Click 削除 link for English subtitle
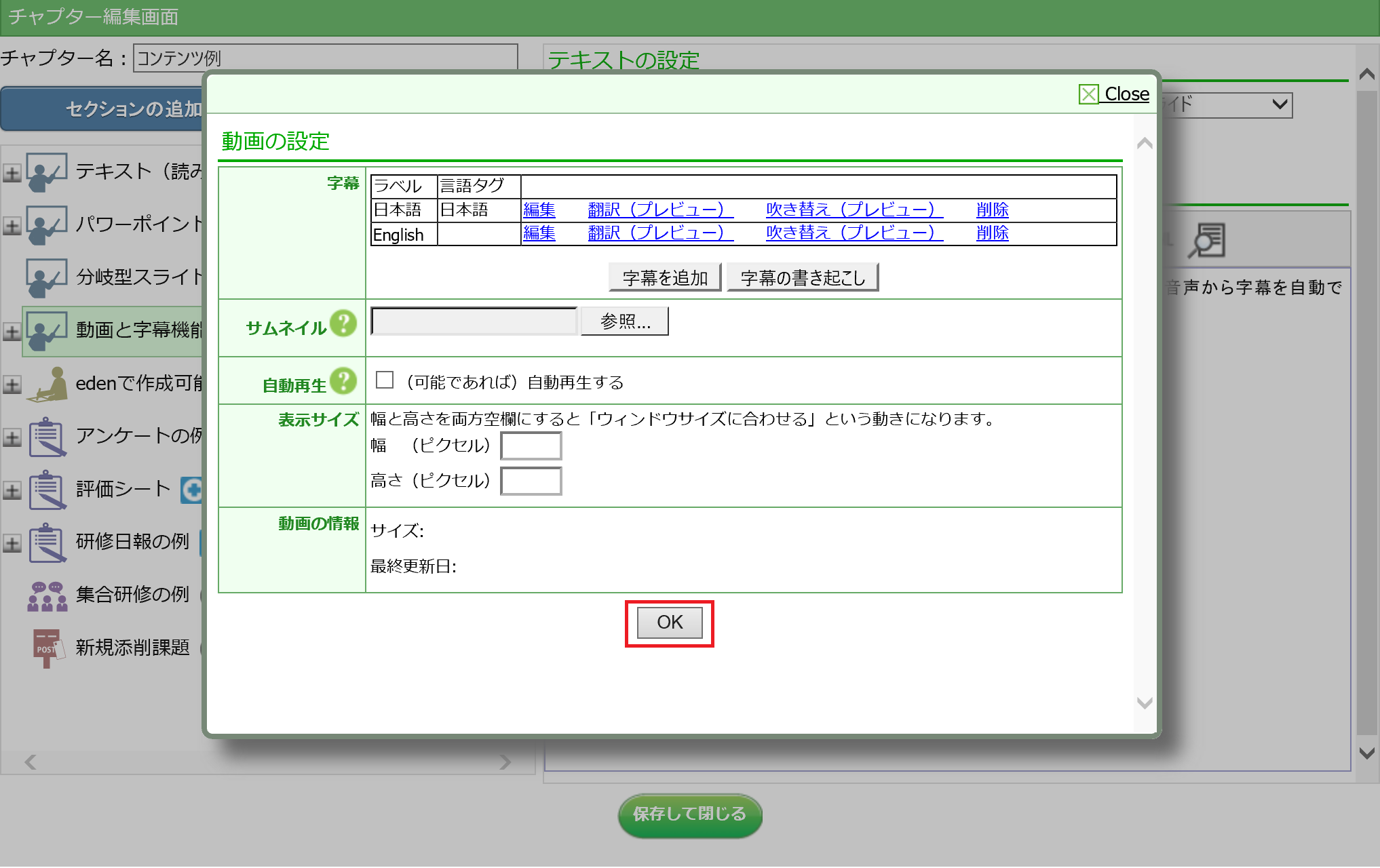This screenshot has width=1380, height=868. tap(991, 233)
